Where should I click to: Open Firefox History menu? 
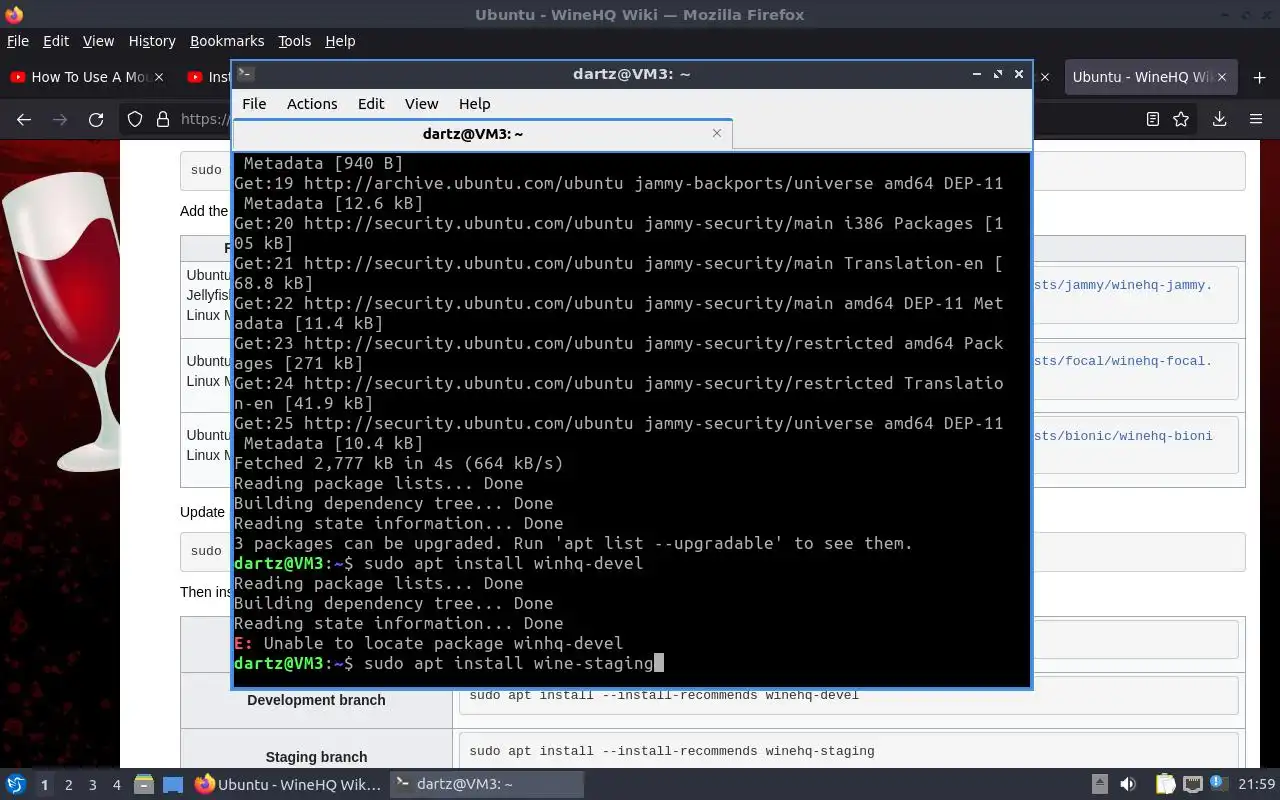coord(152,41)
